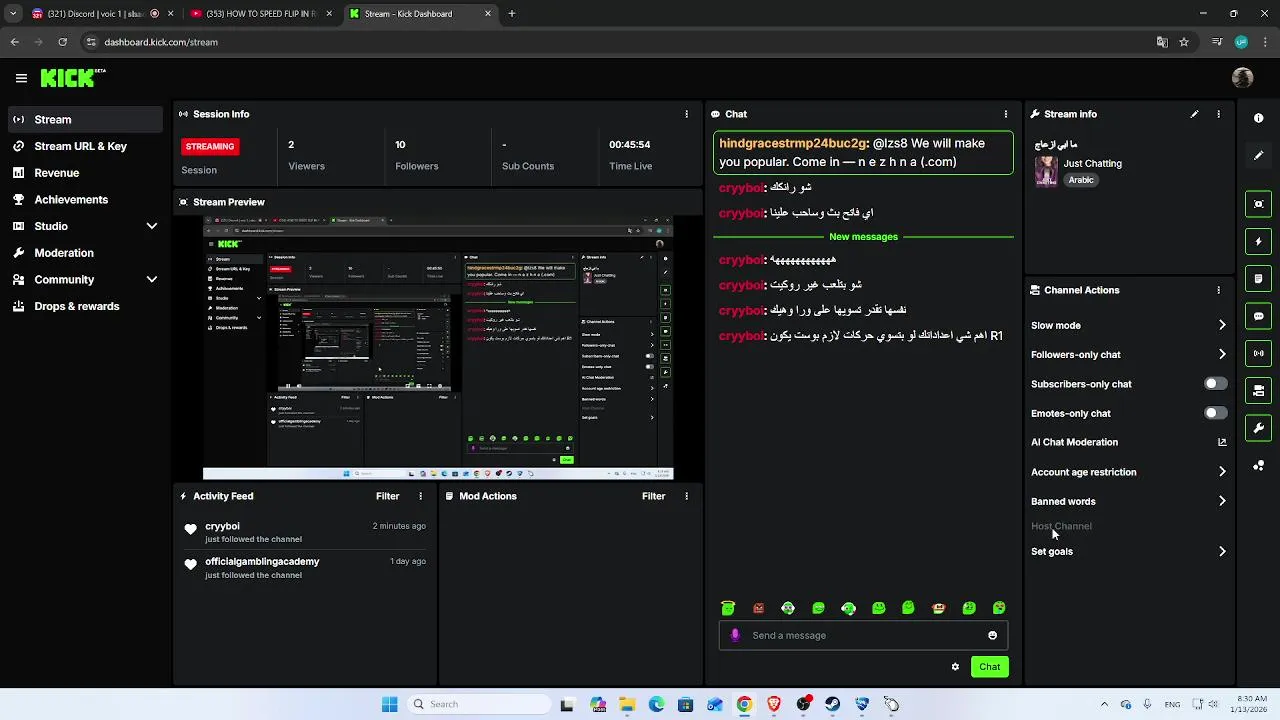Viewport: 1280px width, 720px height.
Task: Click the info icon in right sidebar
Action: (x=1259, y=118)
